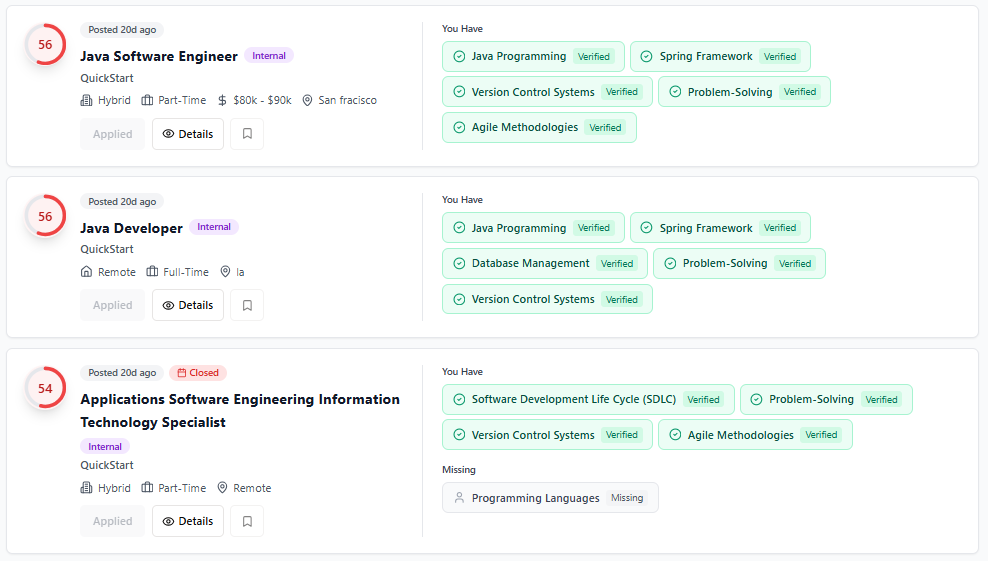Save the Java Developer job with bookmark icon

(247, 305)
